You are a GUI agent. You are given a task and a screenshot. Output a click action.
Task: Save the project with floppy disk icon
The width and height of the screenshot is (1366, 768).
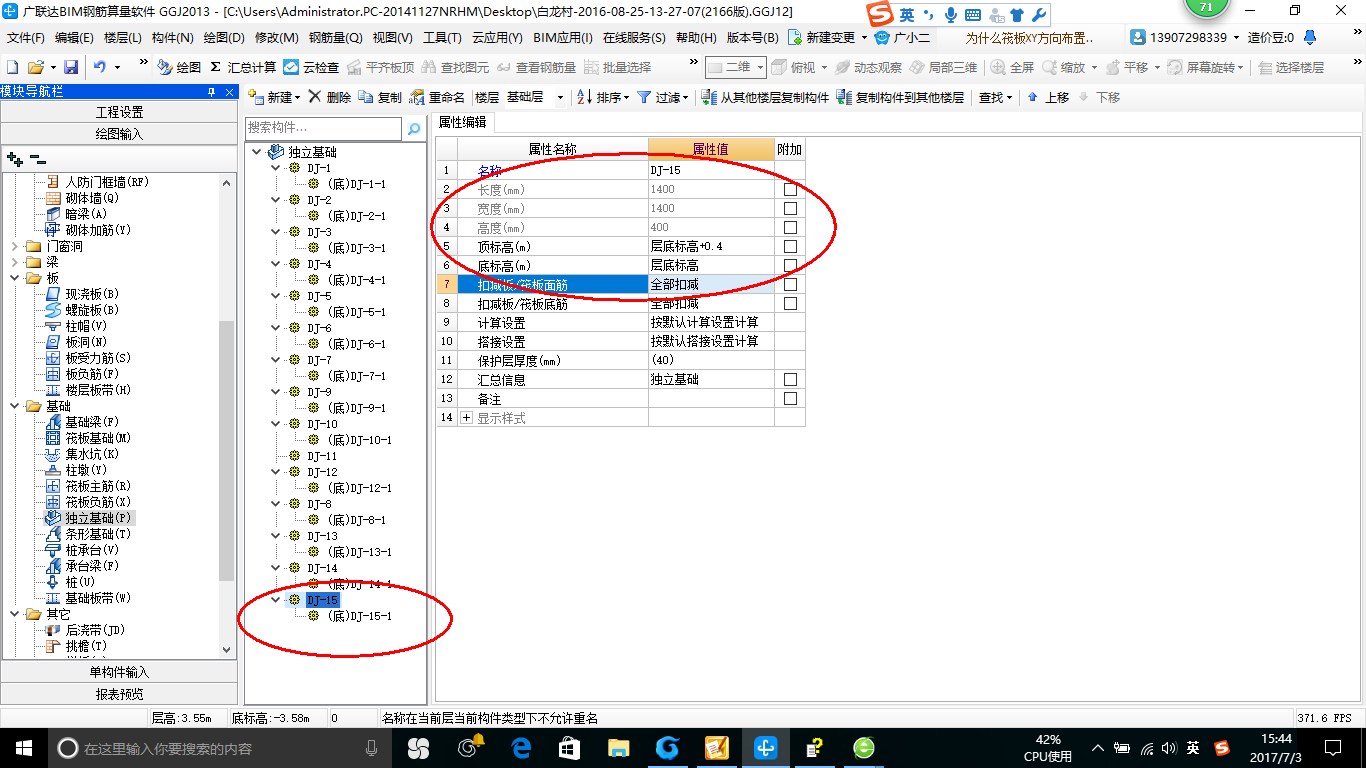point(71,67)
